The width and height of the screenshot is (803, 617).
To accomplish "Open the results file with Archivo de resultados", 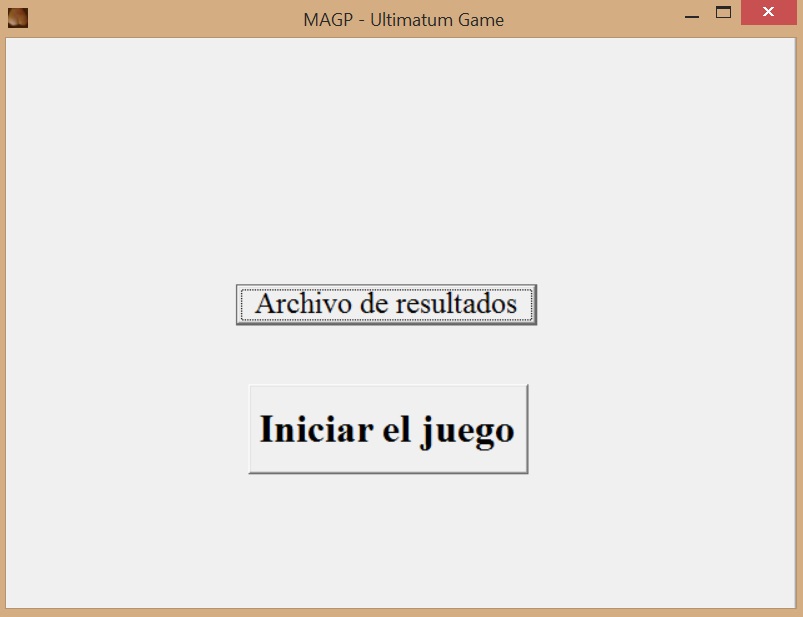I will [386, 303].
